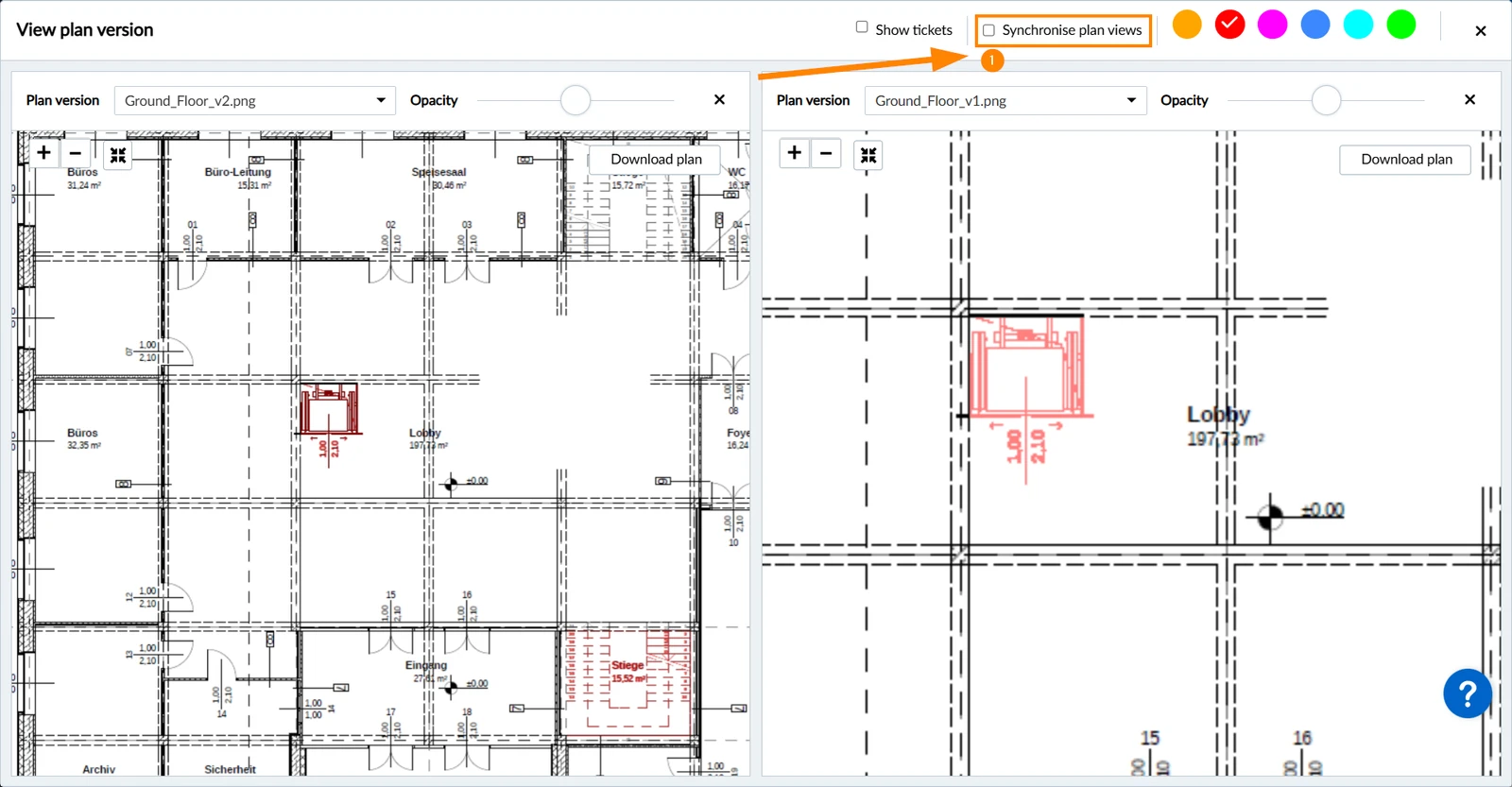Zoom in on the right plan view
Image resolution: width=1512 pixels, height=787 pixels.
pos(795,152)
